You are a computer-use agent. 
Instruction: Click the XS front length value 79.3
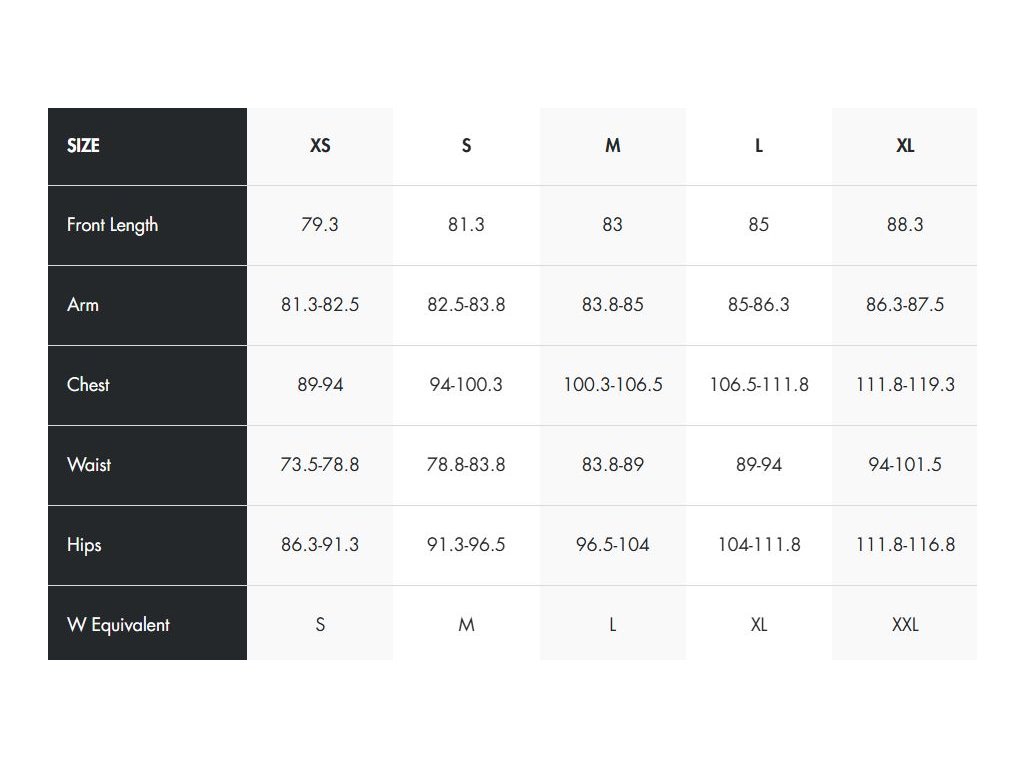pos(320,225)
